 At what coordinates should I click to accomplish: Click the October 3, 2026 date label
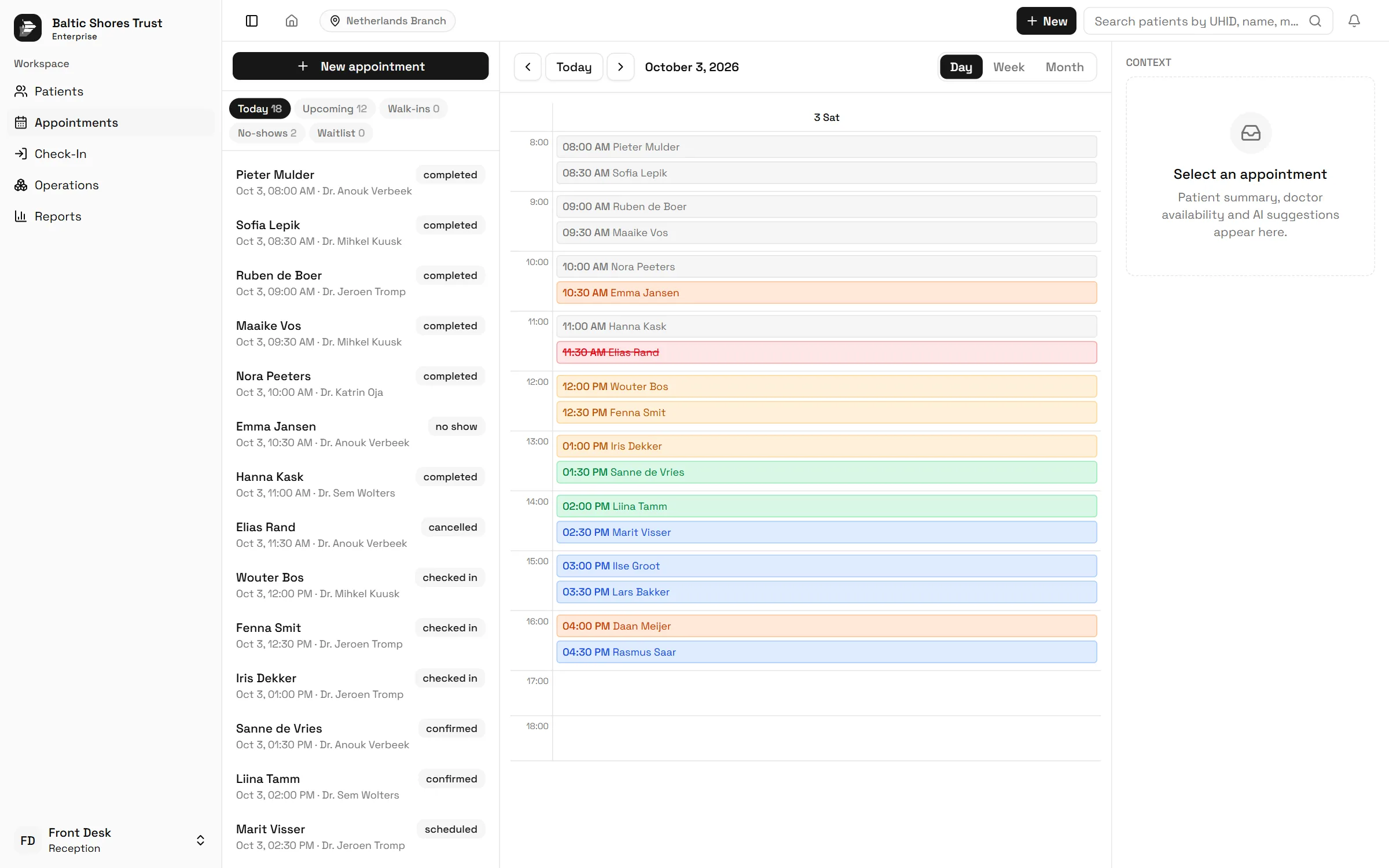(x=692, y=67)
